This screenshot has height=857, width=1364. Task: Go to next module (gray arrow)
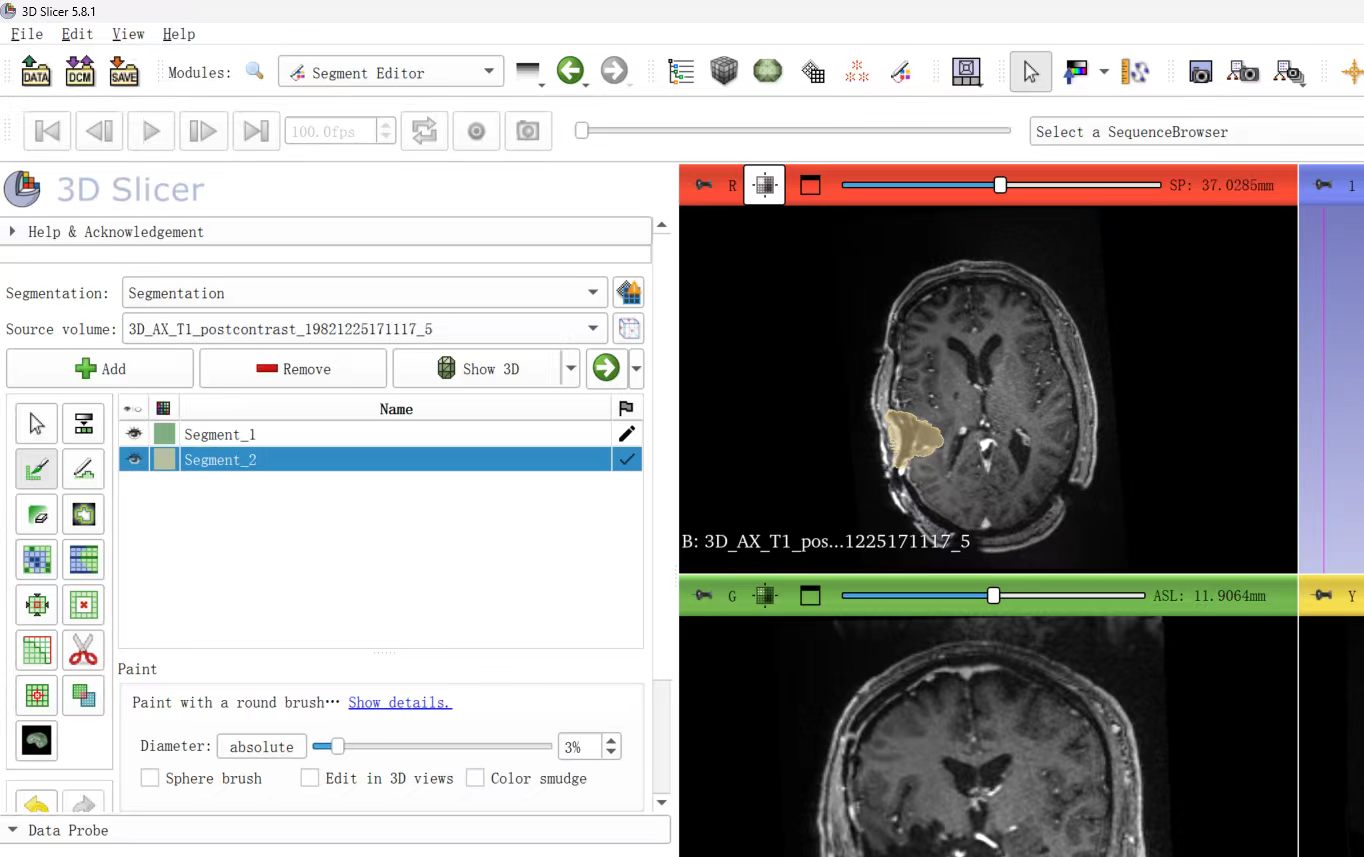(614, 71)
